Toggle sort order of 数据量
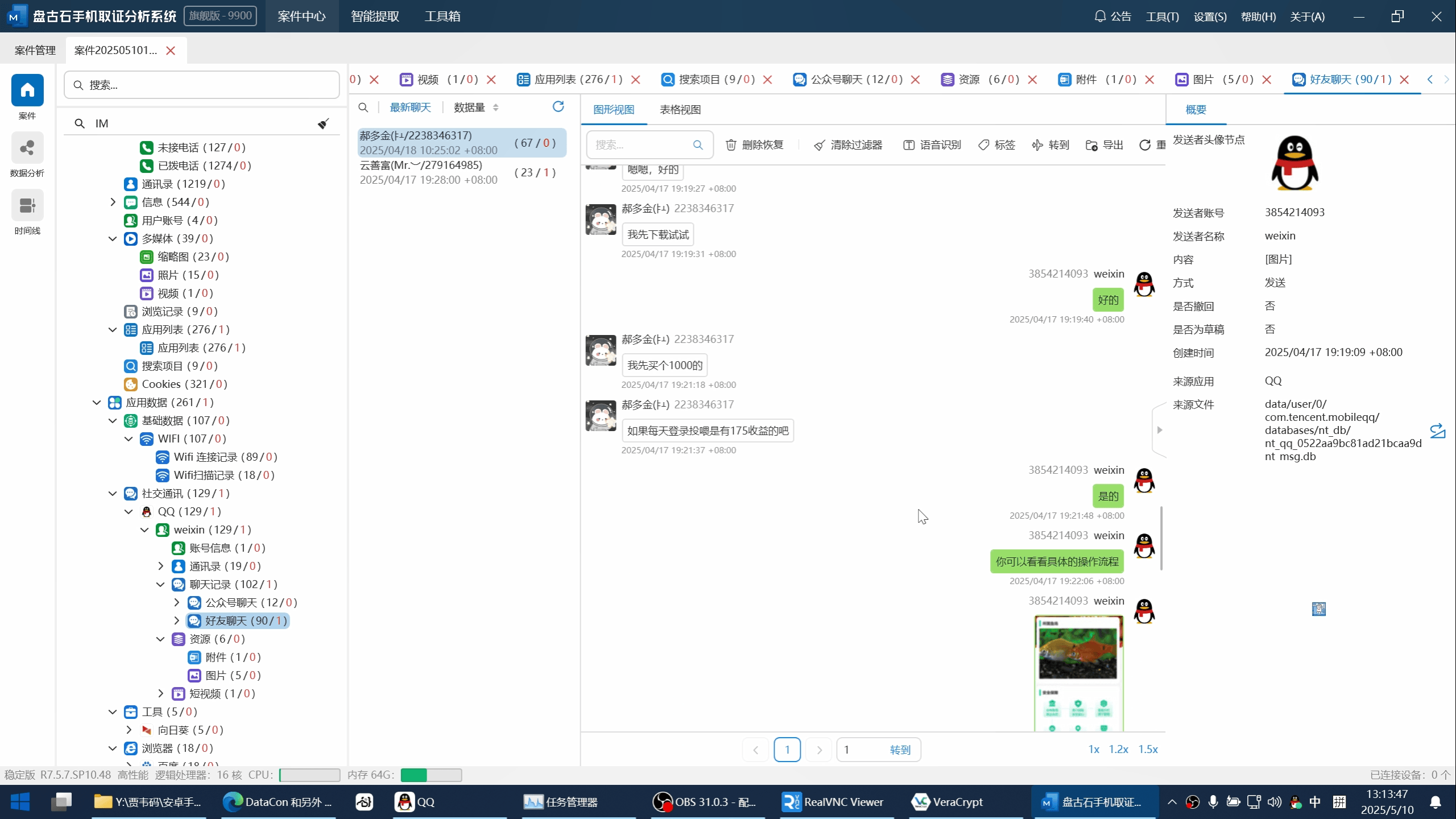Image resolution: width=1456 pixels, height=819 pixels. pyautogui.click(x=495, y=107)
